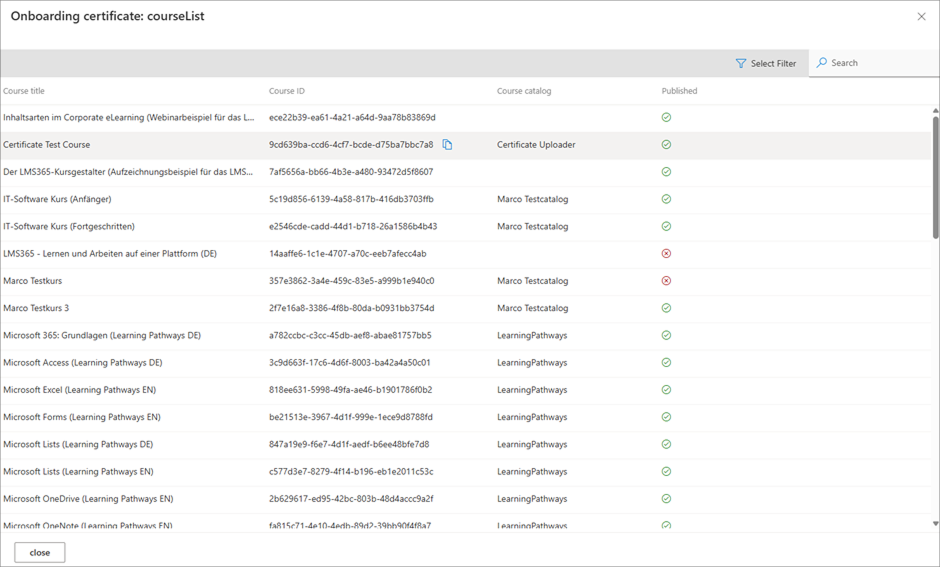Sort by Course catalog column header
This screenshot has height=567, width=940.
[x=524, y=91]
